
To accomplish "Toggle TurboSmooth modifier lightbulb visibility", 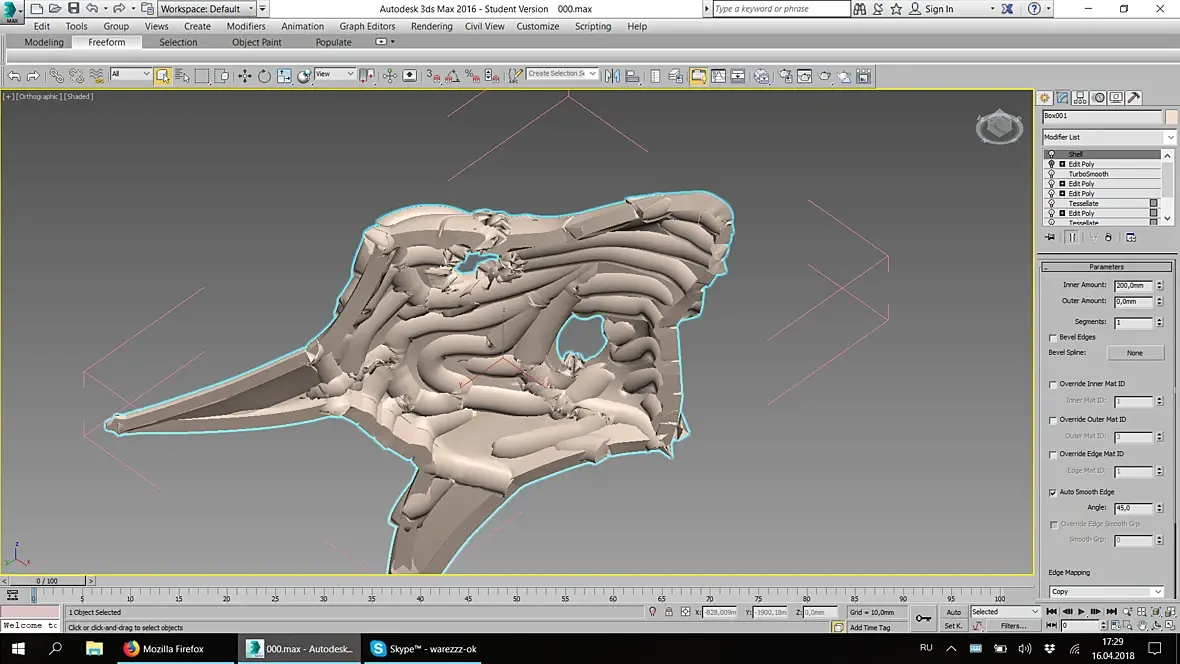I will coord(1051,174).
